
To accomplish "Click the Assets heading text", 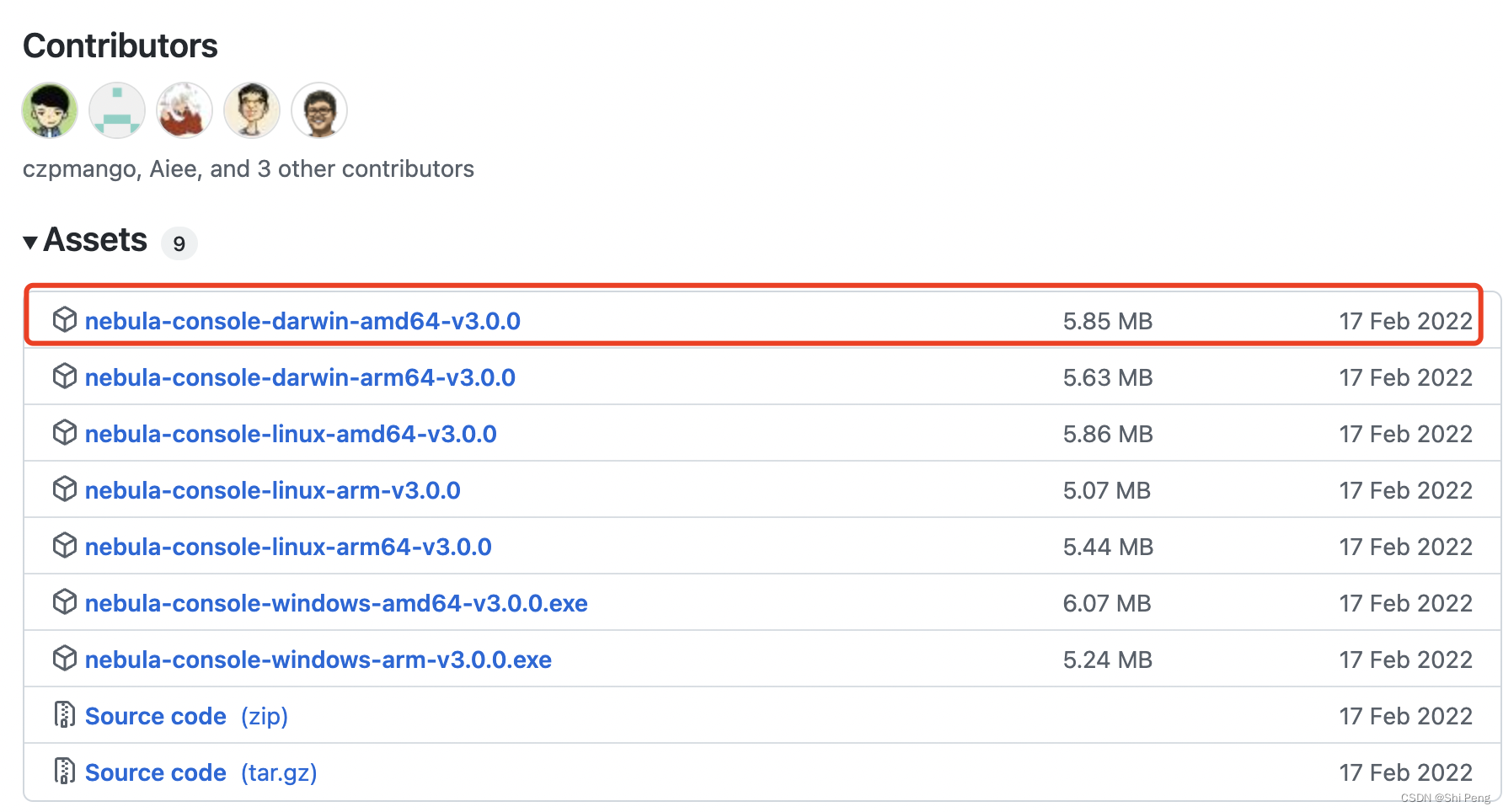I will point(95,240).
